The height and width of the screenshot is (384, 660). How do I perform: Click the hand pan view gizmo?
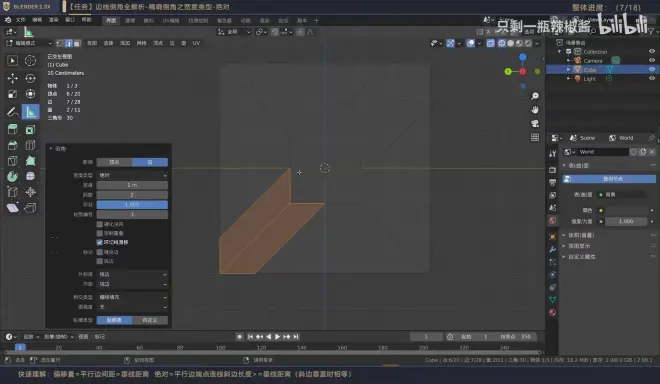point(535,110)
